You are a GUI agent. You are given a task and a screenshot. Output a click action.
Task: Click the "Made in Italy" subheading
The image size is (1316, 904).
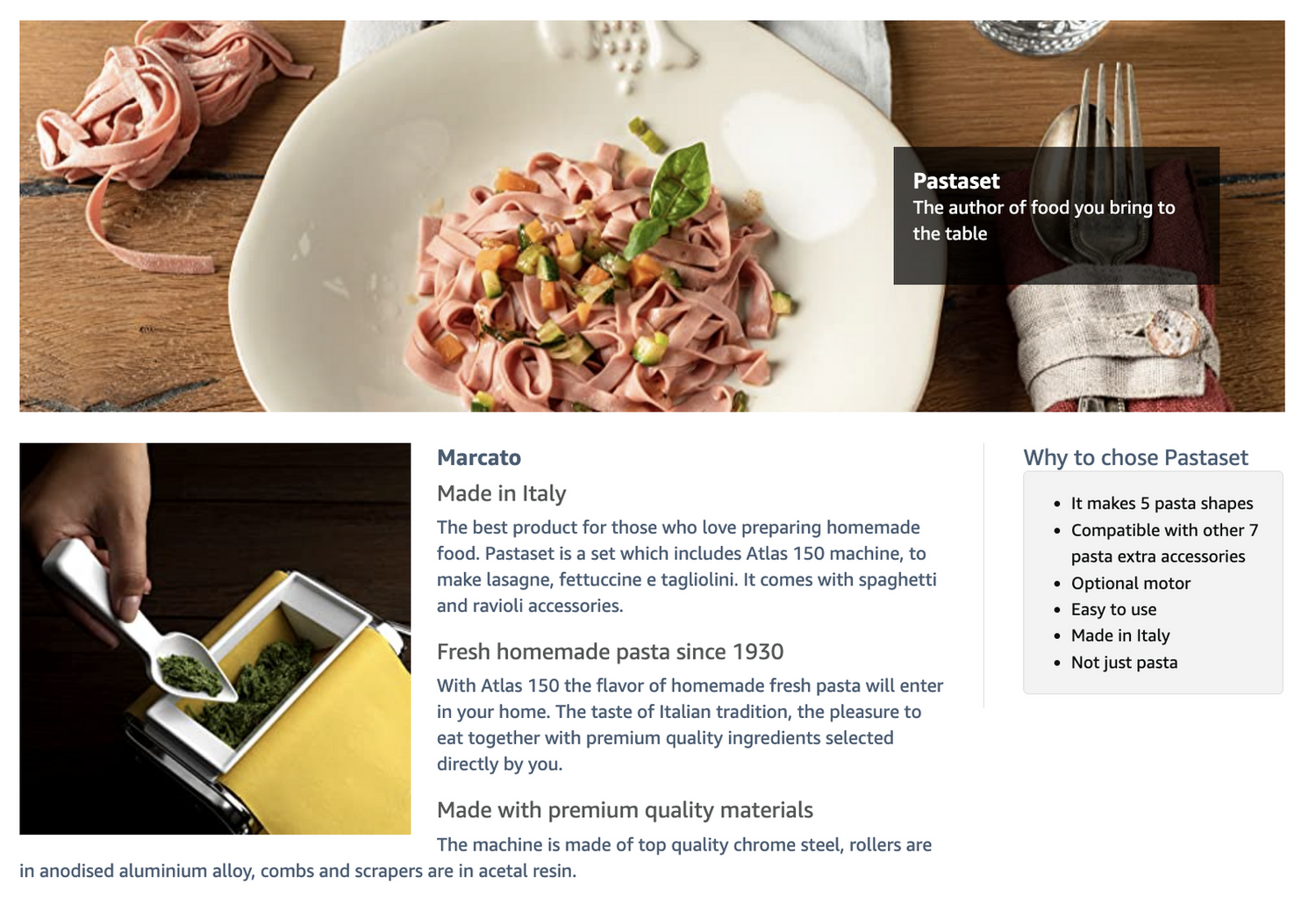(x=501, y=493)
